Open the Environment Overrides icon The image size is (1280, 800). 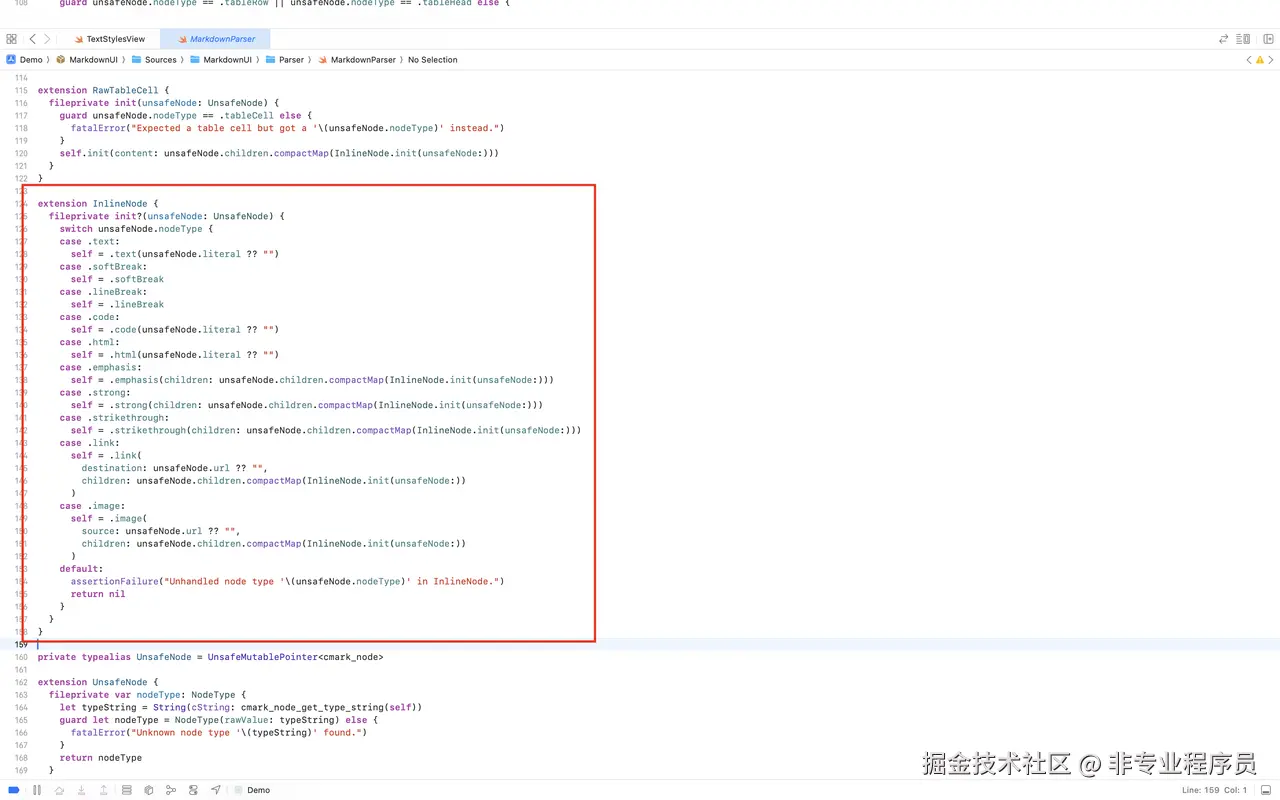coord(193,790)
